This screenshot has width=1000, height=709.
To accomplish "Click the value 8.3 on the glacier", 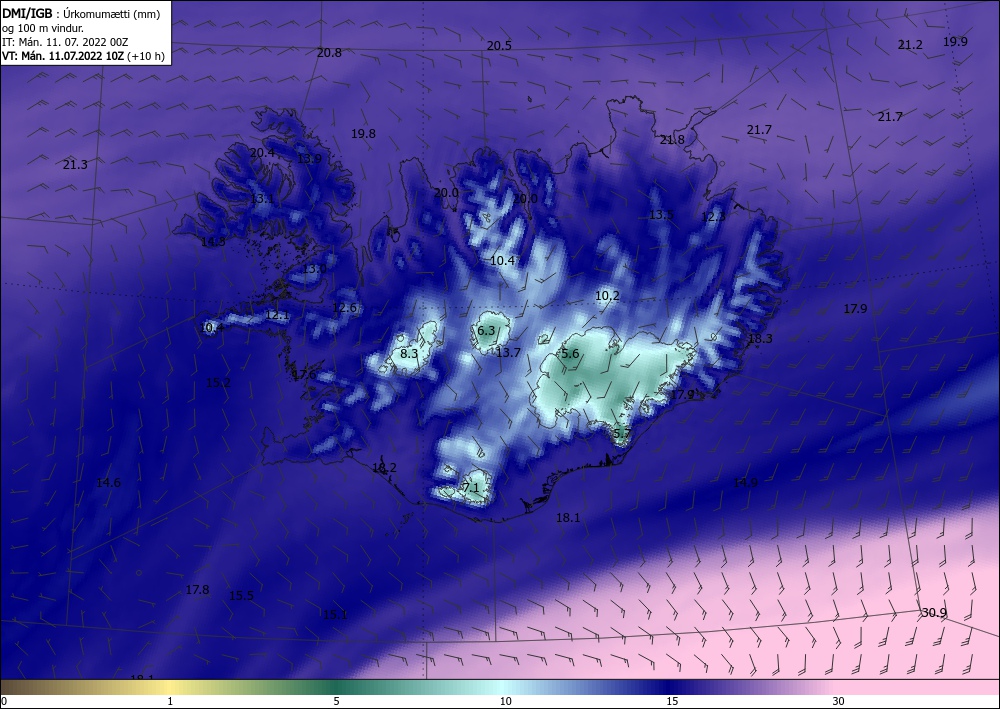I will (409, 353).
